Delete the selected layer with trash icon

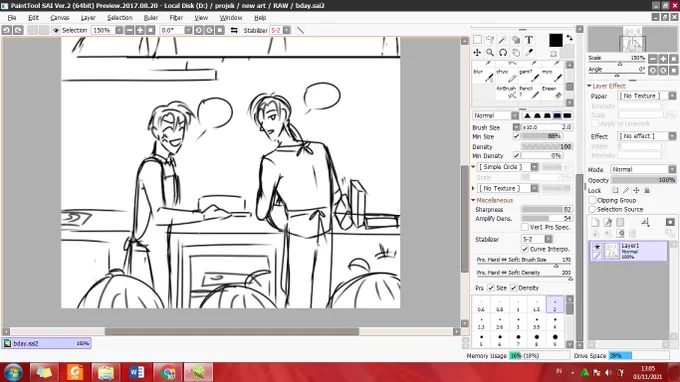point(633,234)
